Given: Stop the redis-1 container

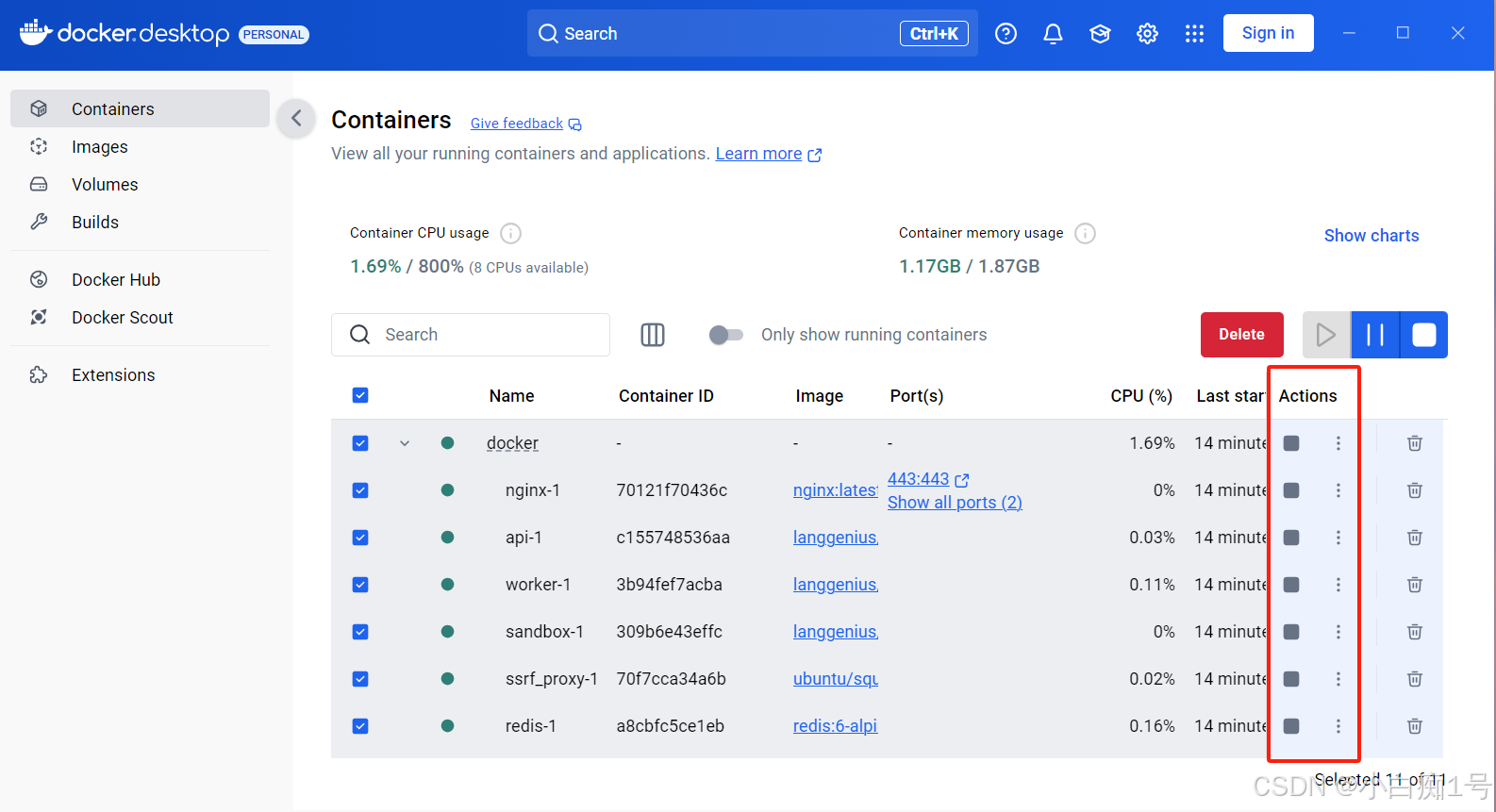Looking at the screenshot, I should pyautogui.click(x=1292, y=726).
